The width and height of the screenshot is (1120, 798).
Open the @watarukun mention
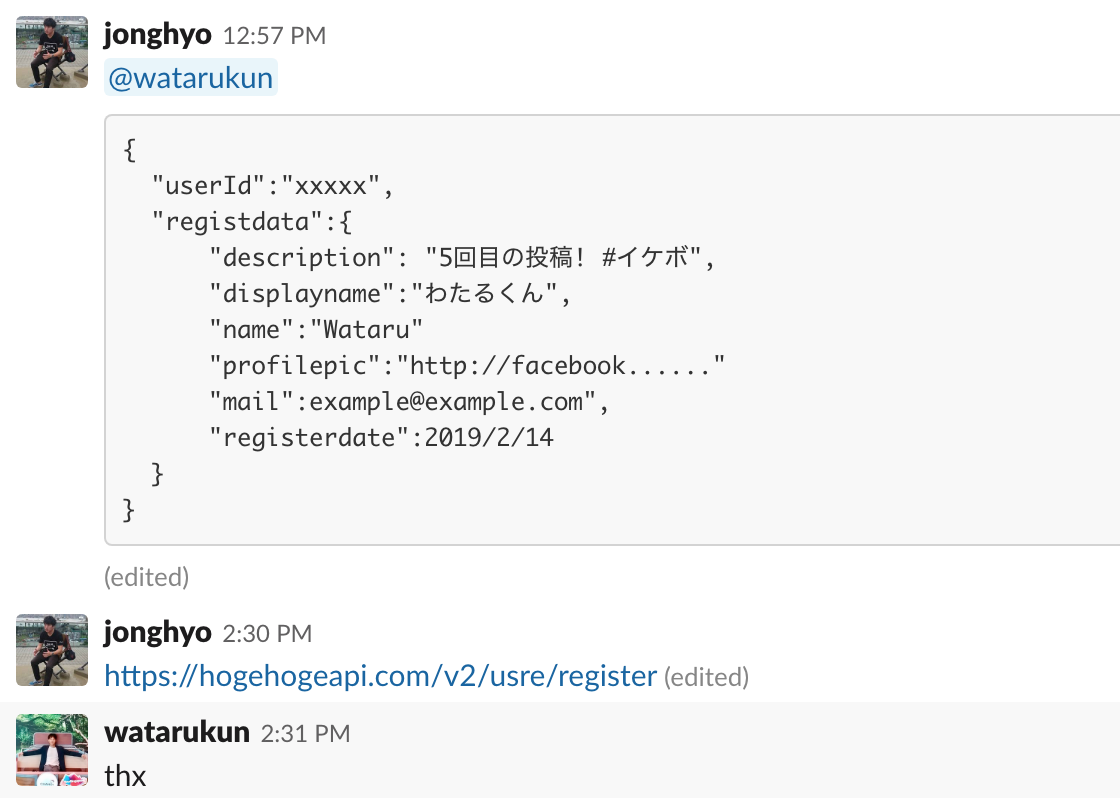pos(190,76)
